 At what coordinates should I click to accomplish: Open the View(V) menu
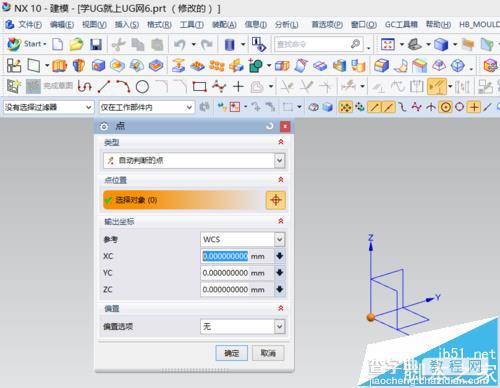[x=94, y=24]
